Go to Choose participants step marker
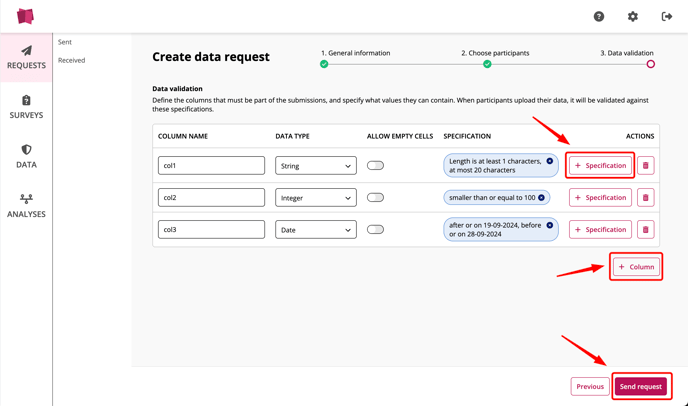 coord(487,64)
